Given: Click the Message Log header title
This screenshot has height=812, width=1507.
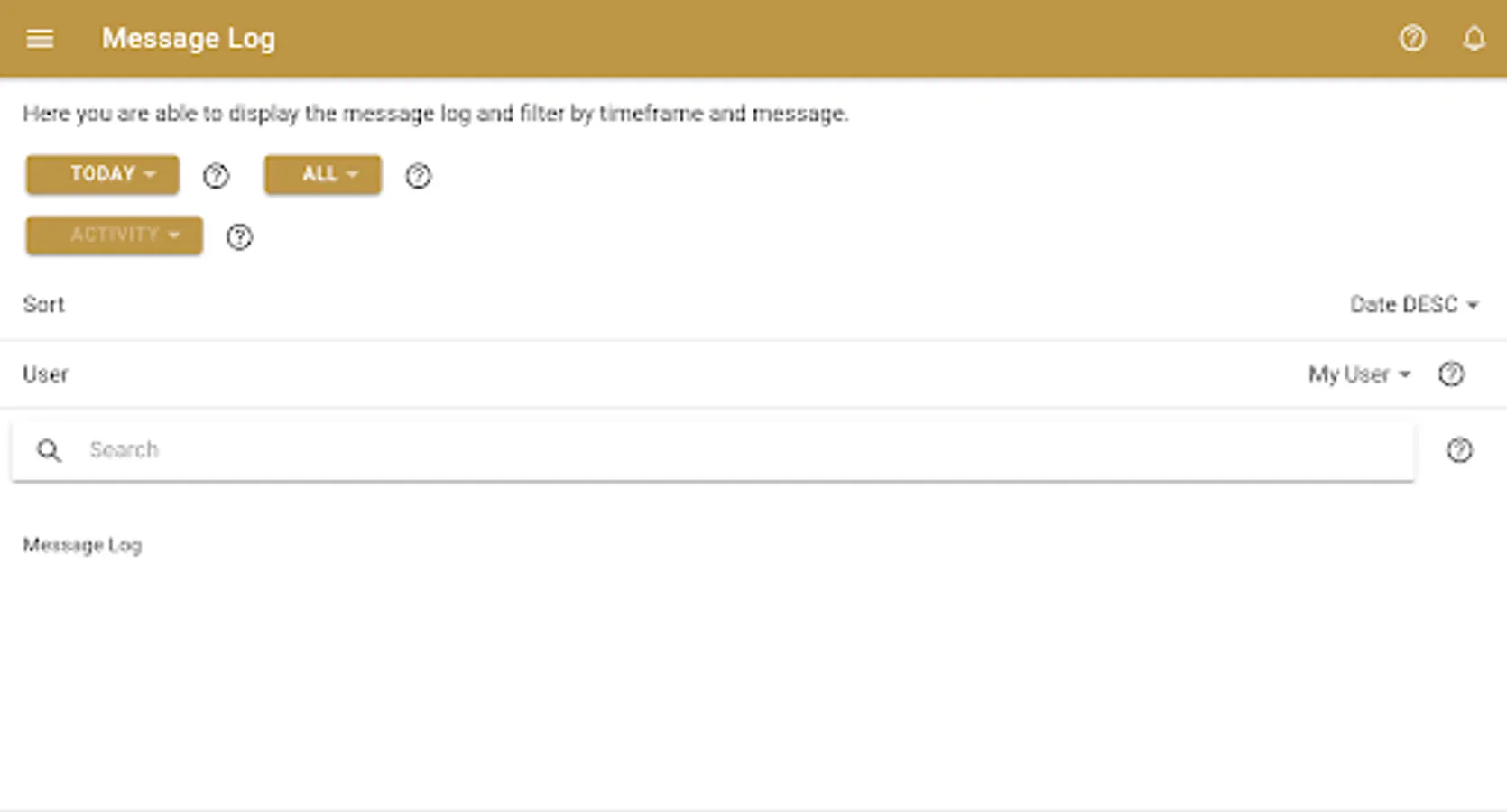Looking at the screenshot, I should [189, 39].
